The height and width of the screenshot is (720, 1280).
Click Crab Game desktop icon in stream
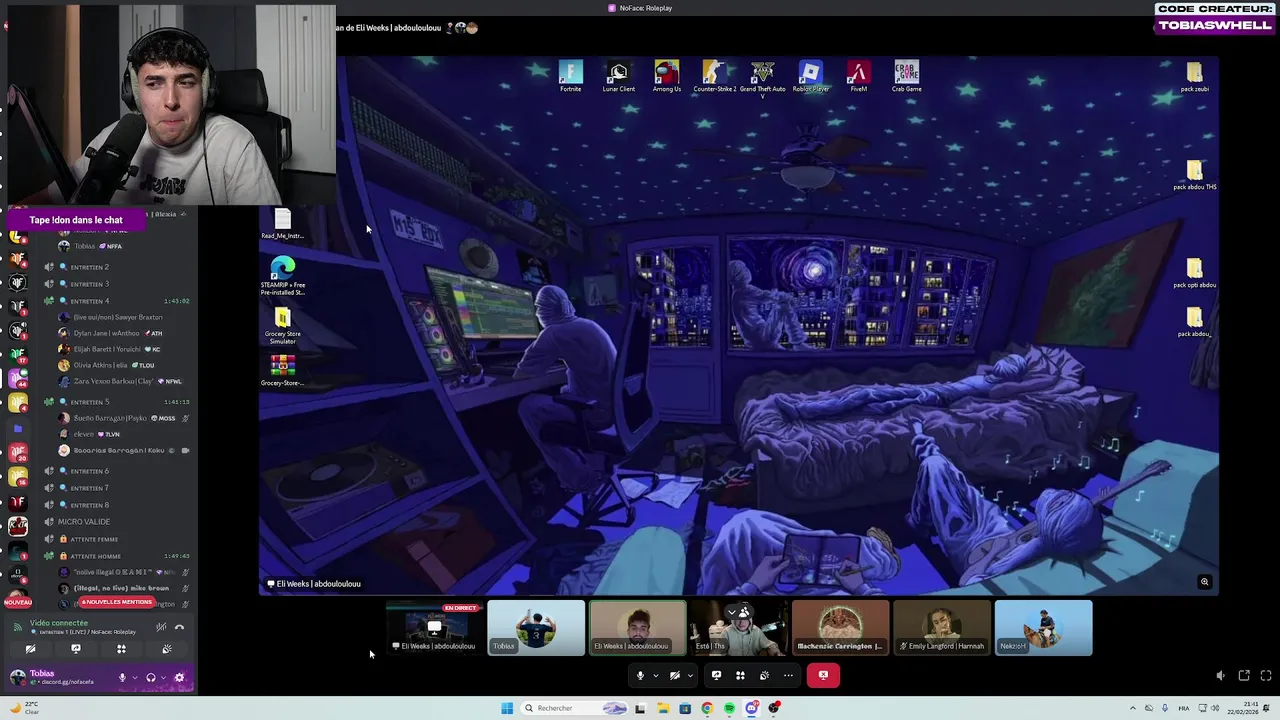tap(906, 77)
